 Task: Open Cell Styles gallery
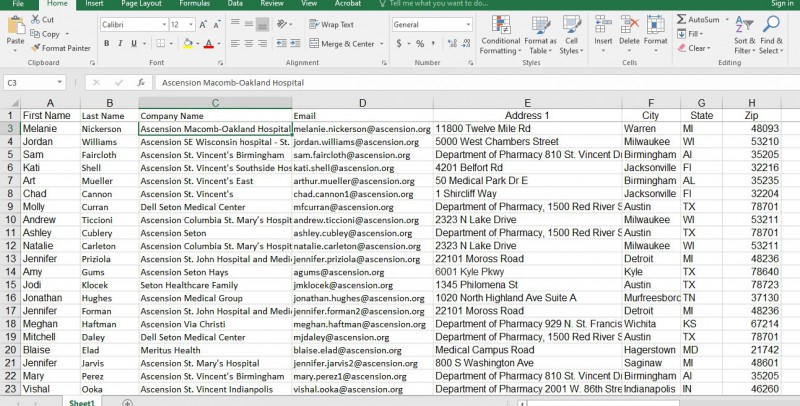tap(571, 35)
